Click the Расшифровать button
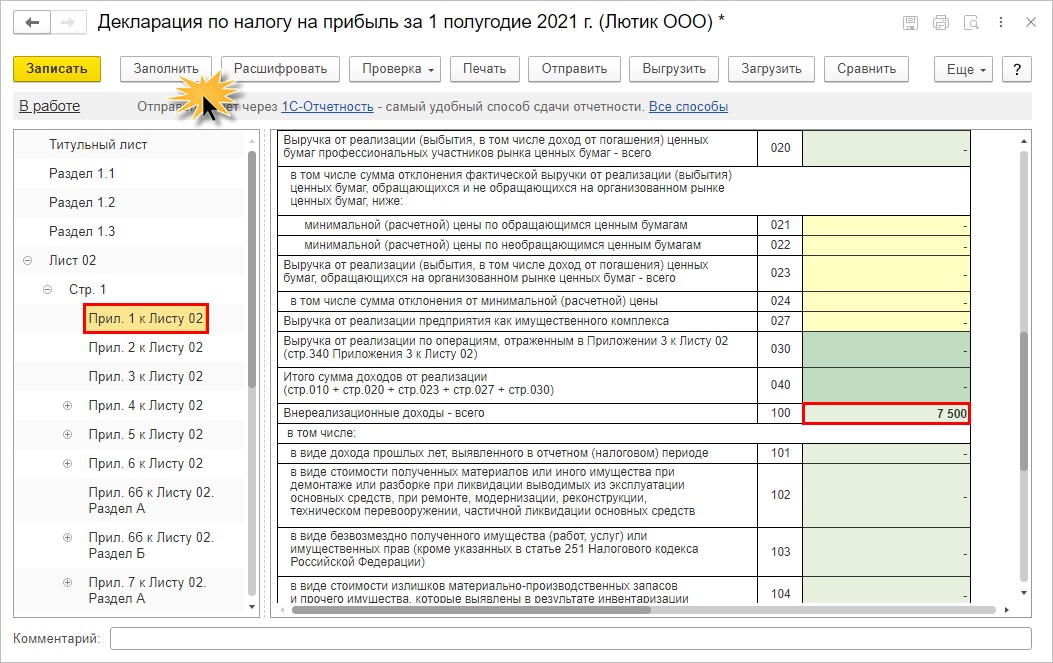Viewport: 1053px width, 663px height. click(x=280, y=69)
